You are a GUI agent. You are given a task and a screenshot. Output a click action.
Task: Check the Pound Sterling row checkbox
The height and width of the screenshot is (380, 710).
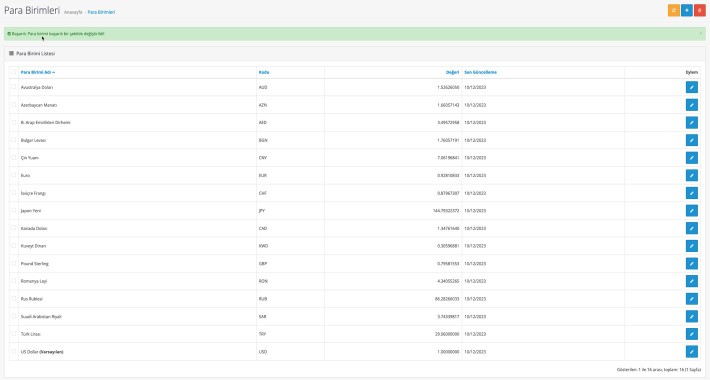tap(14, 263)
